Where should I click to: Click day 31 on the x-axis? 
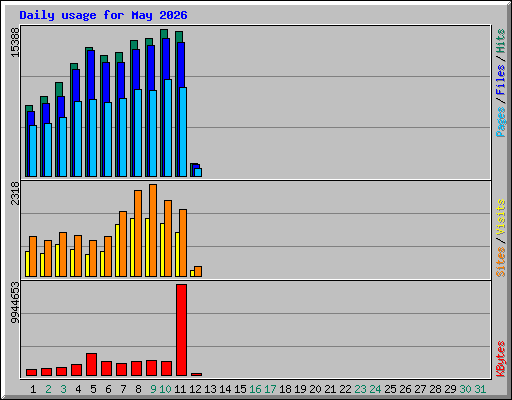[480, 389]
